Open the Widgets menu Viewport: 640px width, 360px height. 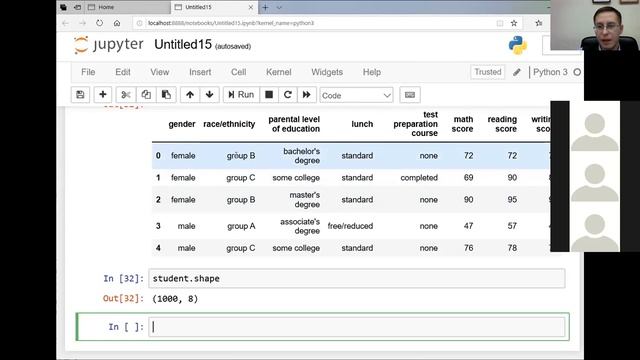pyautogui.click(x=327, y=72)
